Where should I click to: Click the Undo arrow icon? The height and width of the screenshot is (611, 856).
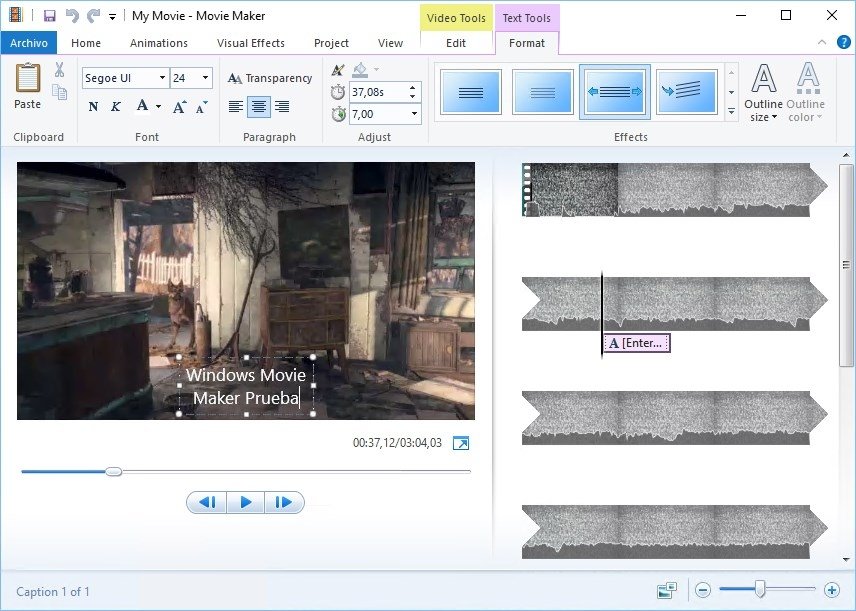[x=72, y=16]
